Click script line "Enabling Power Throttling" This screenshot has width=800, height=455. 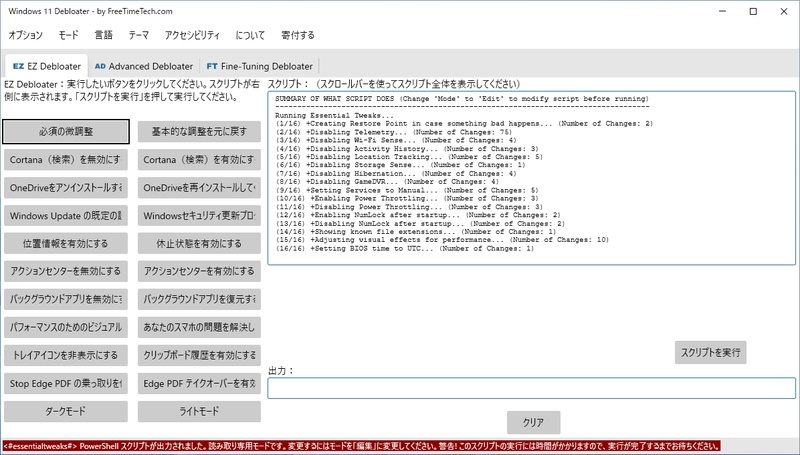click(407, 198)
